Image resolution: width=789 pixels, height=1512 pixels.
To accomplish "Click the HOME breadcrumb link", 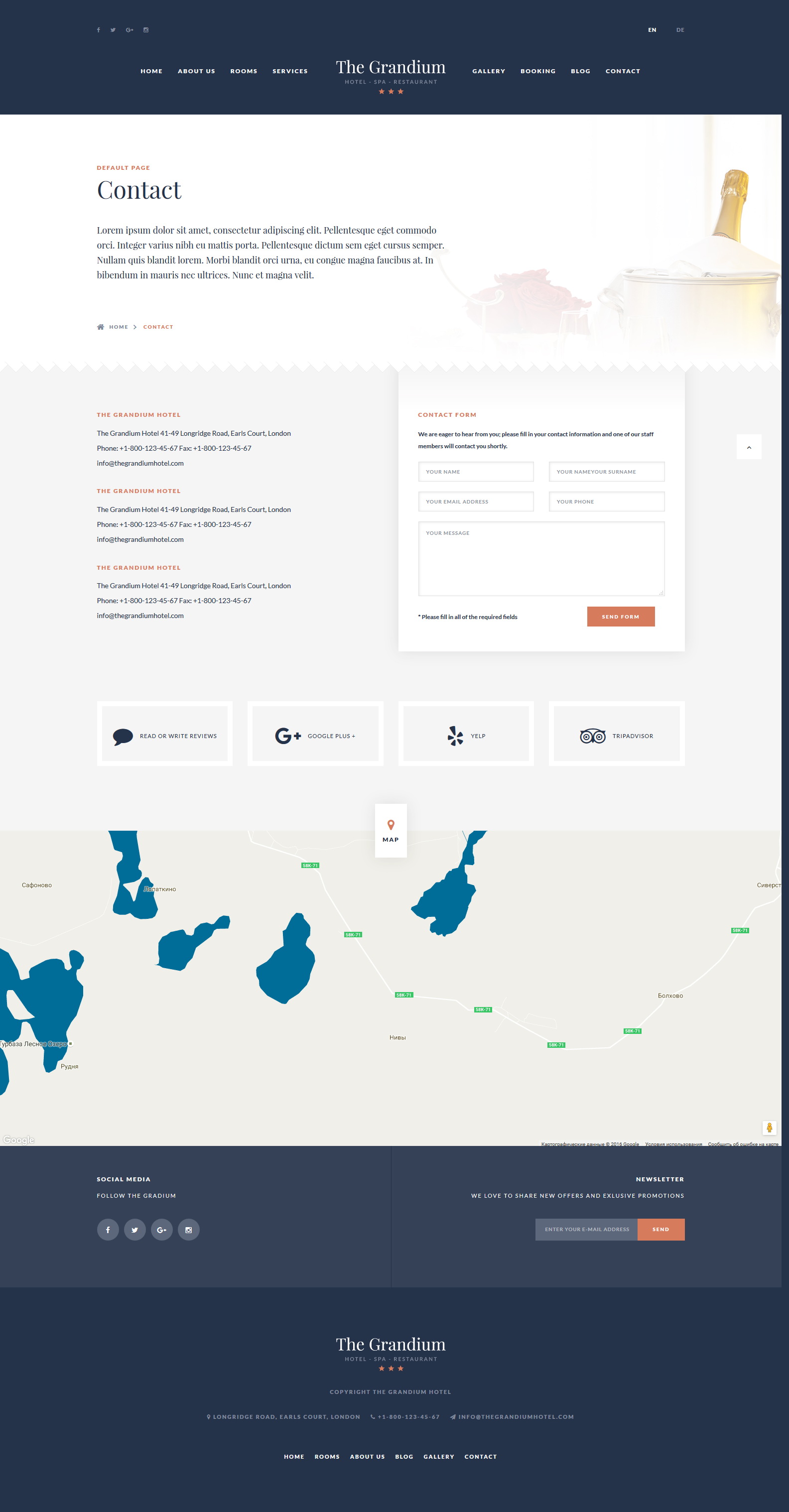I will pyautogui.click(x=119, y=327).
